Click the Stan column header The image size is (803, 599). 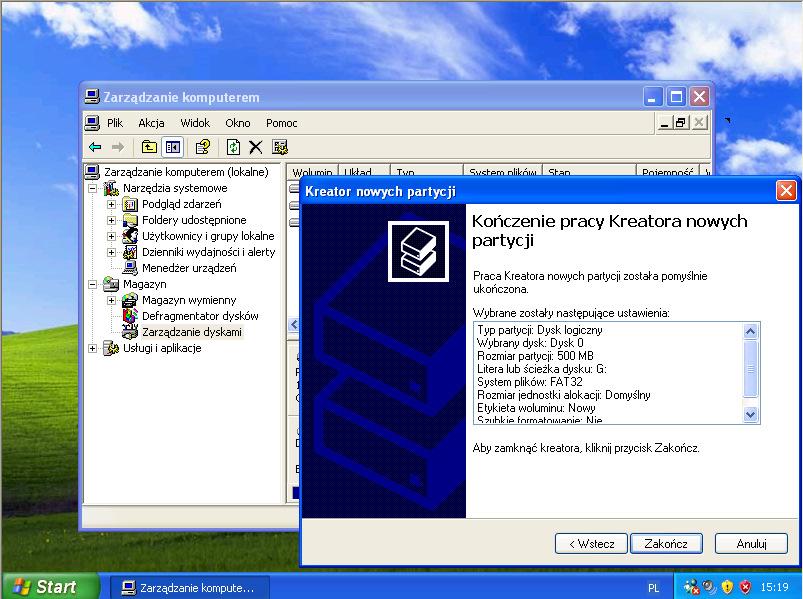click(x=589, y=172)
